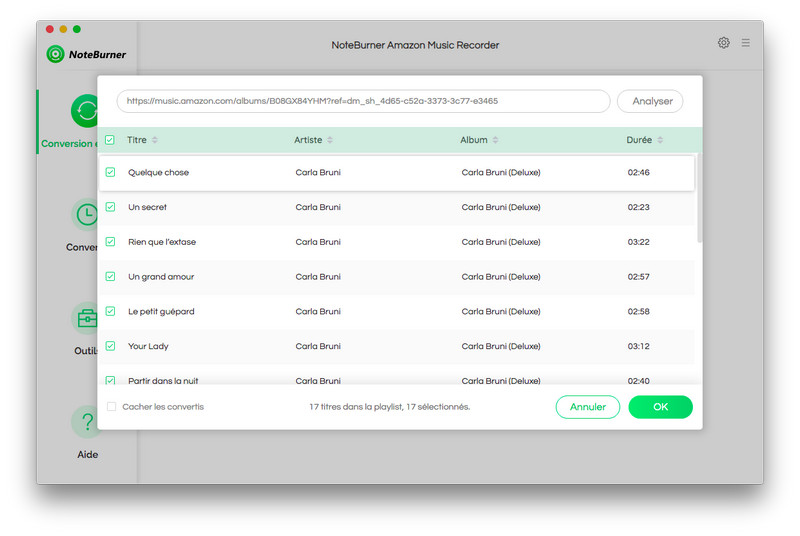Select the Conversion sidebar label
The height and width of the screenshot is (536, 800).
click(69, 144)
